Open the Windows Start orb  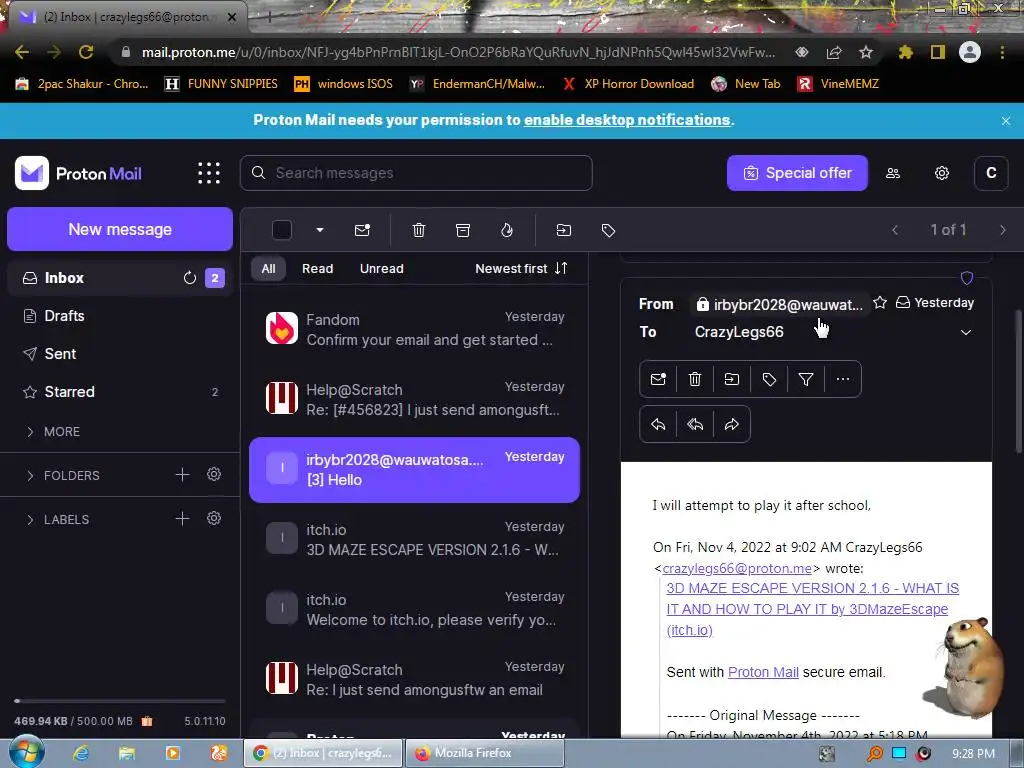point(26,752)
